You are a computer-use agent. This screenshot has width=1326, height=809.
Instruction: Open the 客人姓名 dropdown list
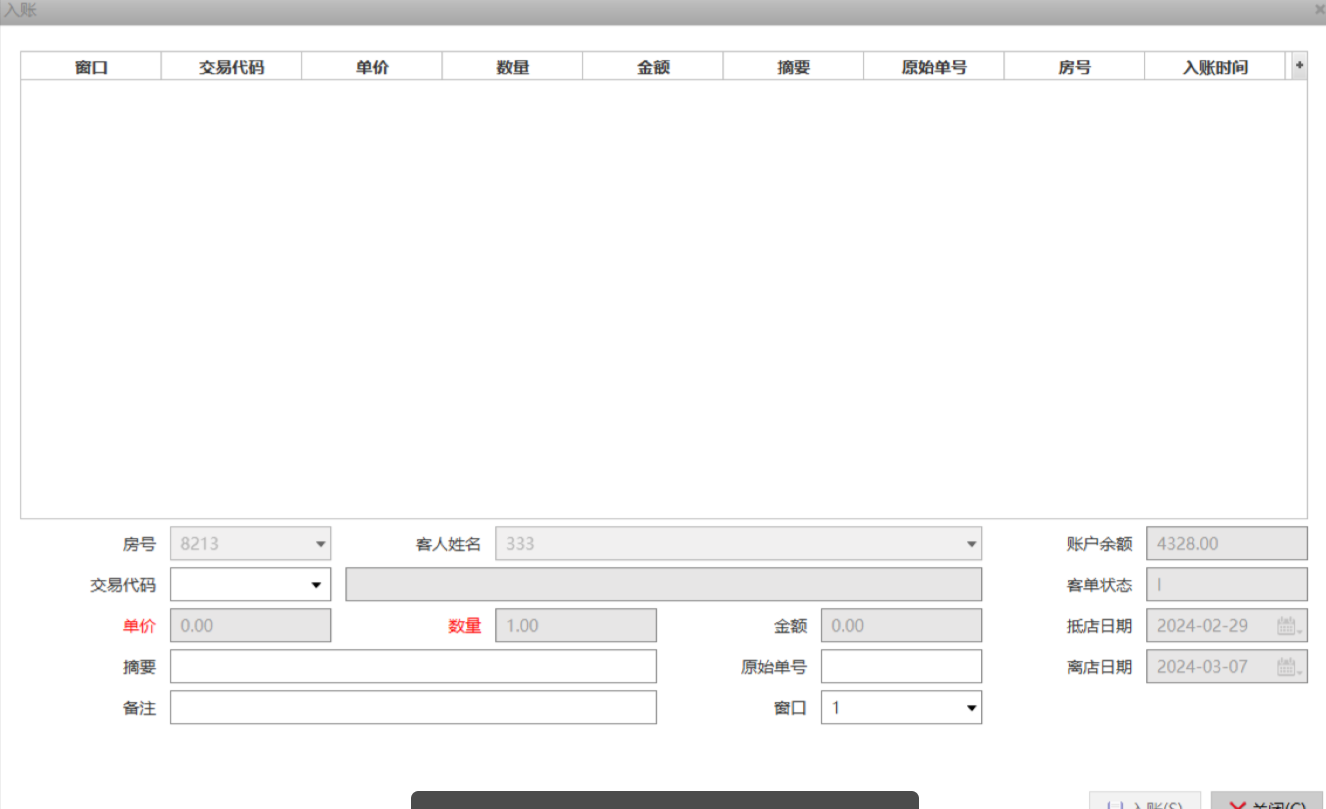click(x=970, y=544)
